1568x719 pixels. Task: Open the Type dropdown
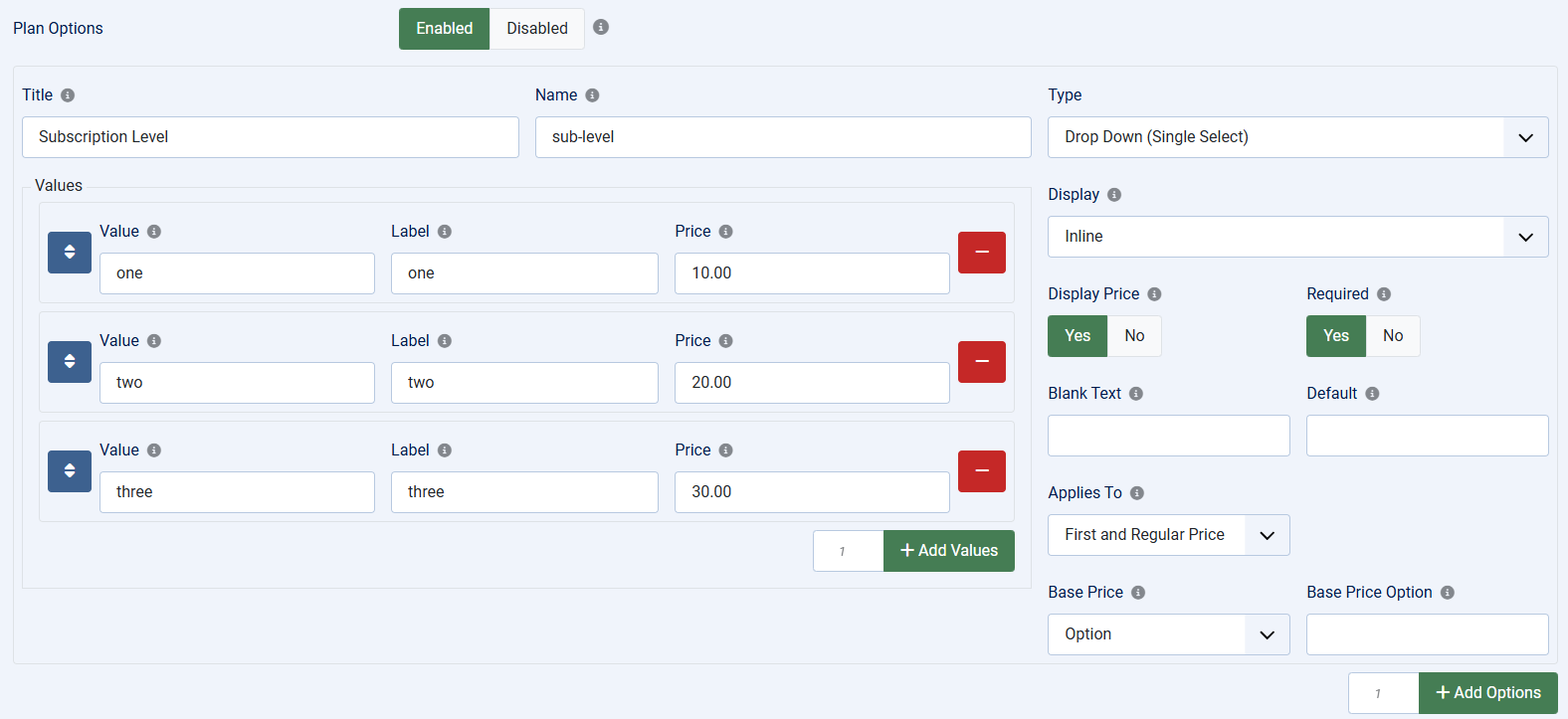1297,137
